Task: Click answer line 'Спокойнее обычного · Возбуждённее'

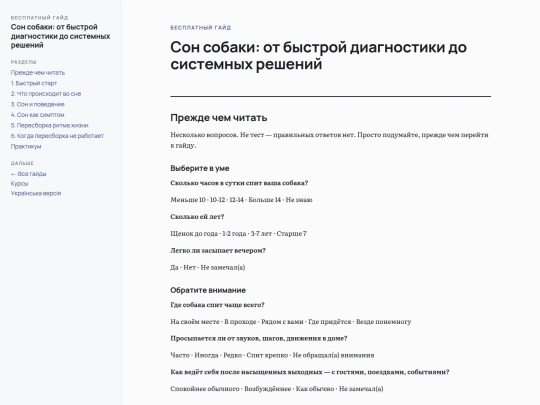Action: [277, 389]
